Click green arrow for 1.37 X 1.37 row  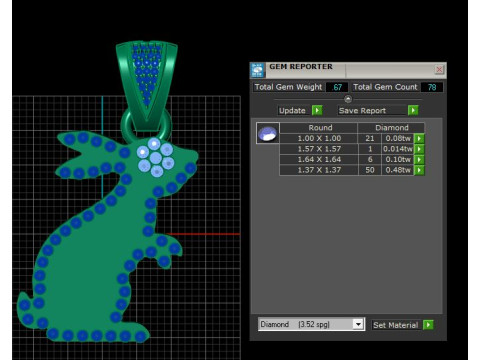point(419,170)
